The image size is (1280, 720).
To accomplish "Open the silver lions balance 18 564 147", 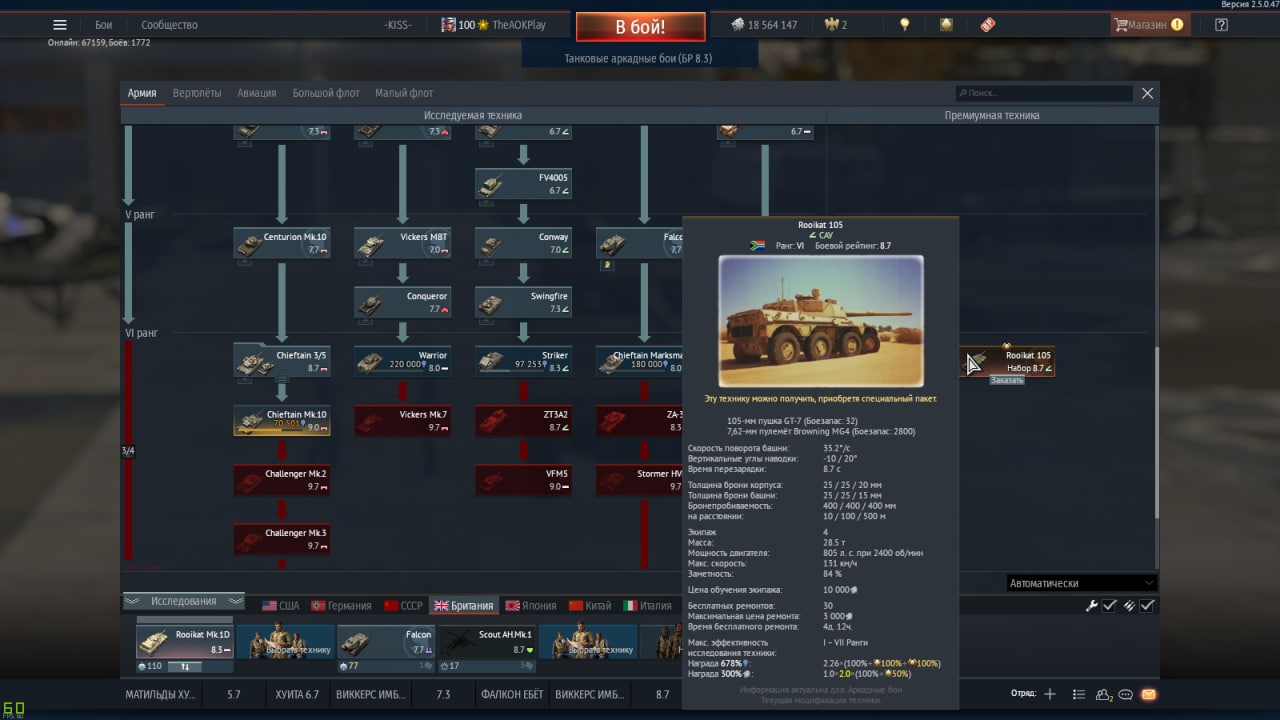I will pos(764,25).
